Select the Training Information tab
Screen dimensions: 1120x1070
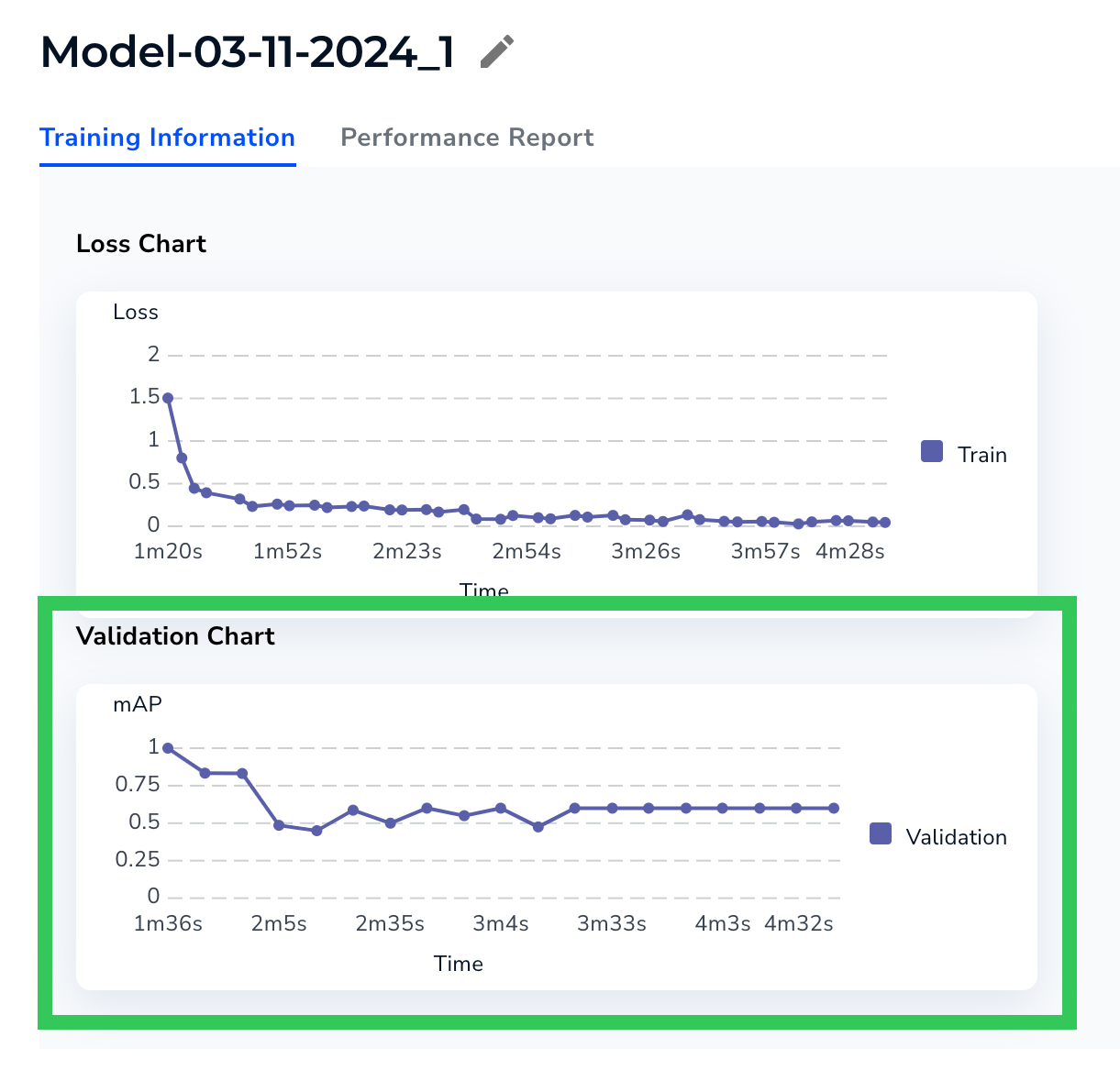[167, 138]
